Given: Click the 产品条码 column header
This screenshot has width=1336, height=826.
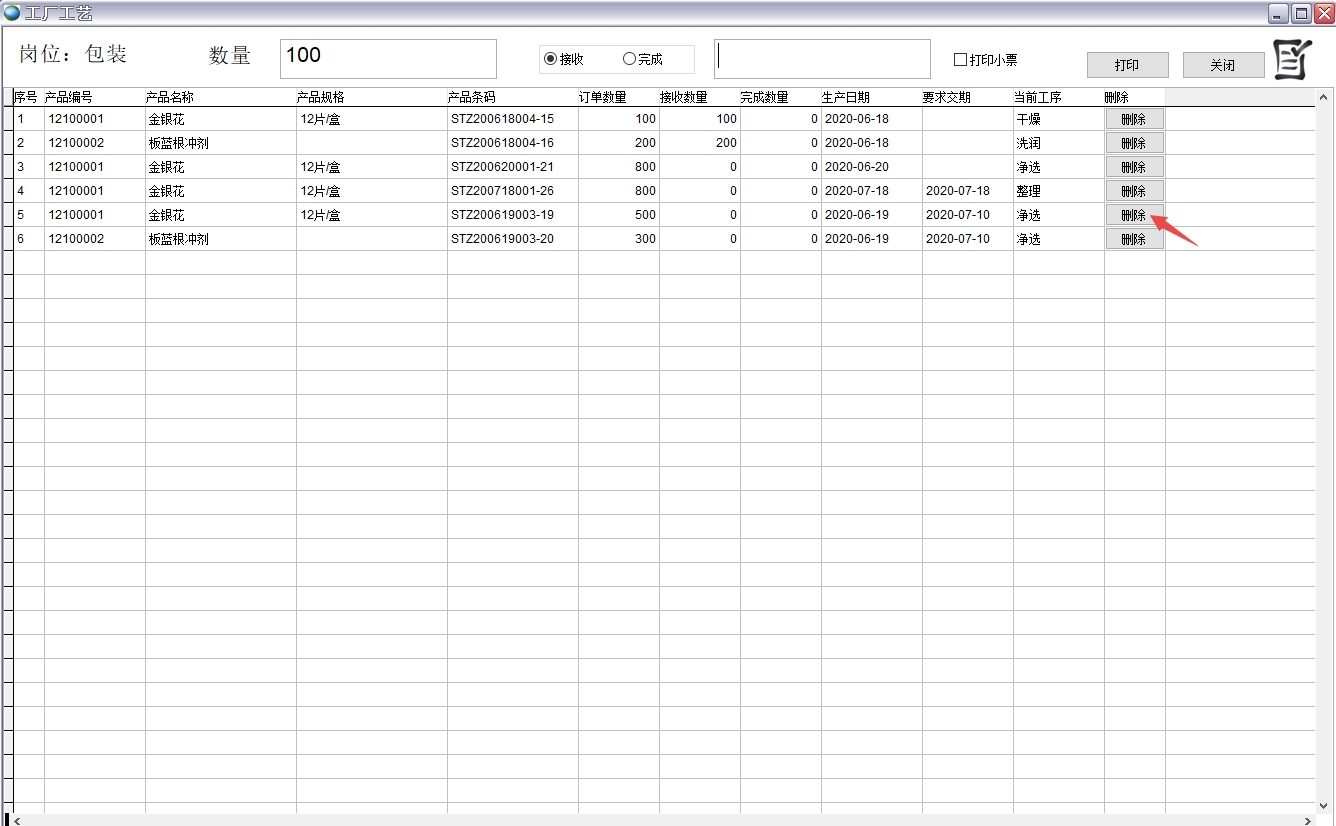Looking at the screenshot, I should coord(472,98).
